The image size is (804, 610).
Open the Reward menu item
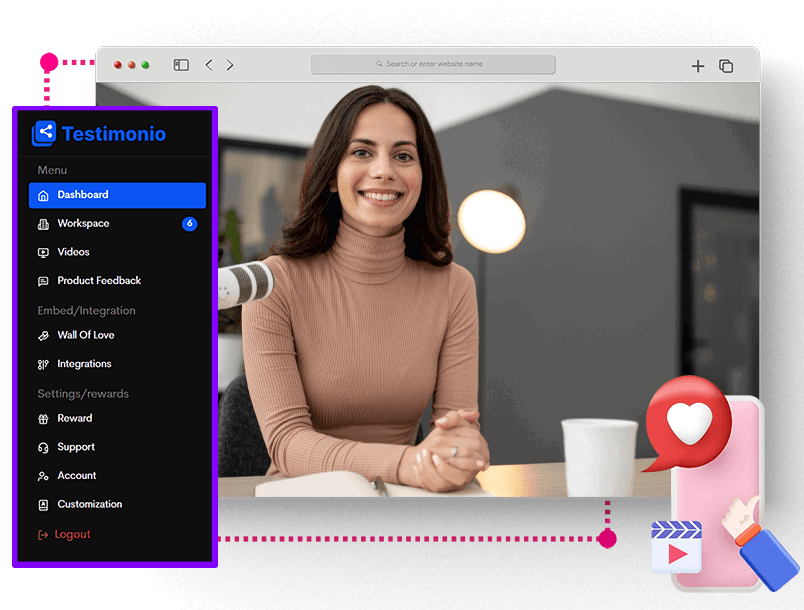click(x=74, y=418)
